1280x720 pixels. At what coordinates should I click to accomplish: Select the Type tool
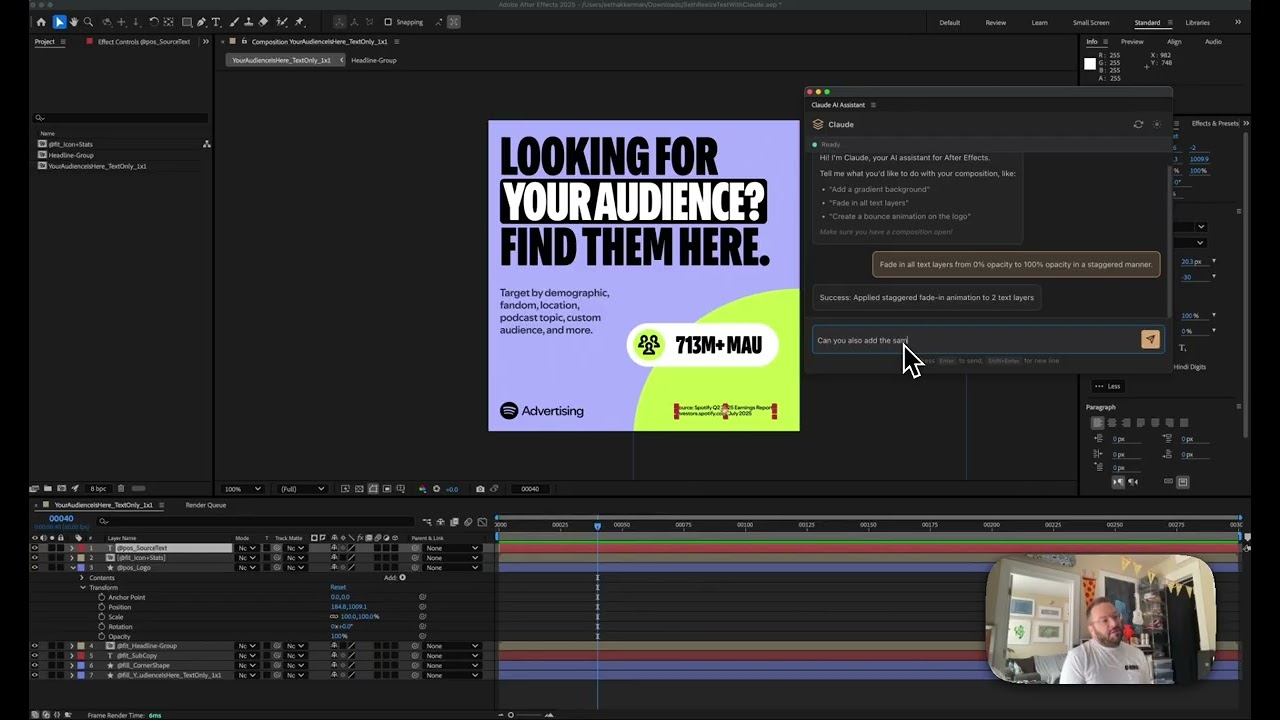215,22
